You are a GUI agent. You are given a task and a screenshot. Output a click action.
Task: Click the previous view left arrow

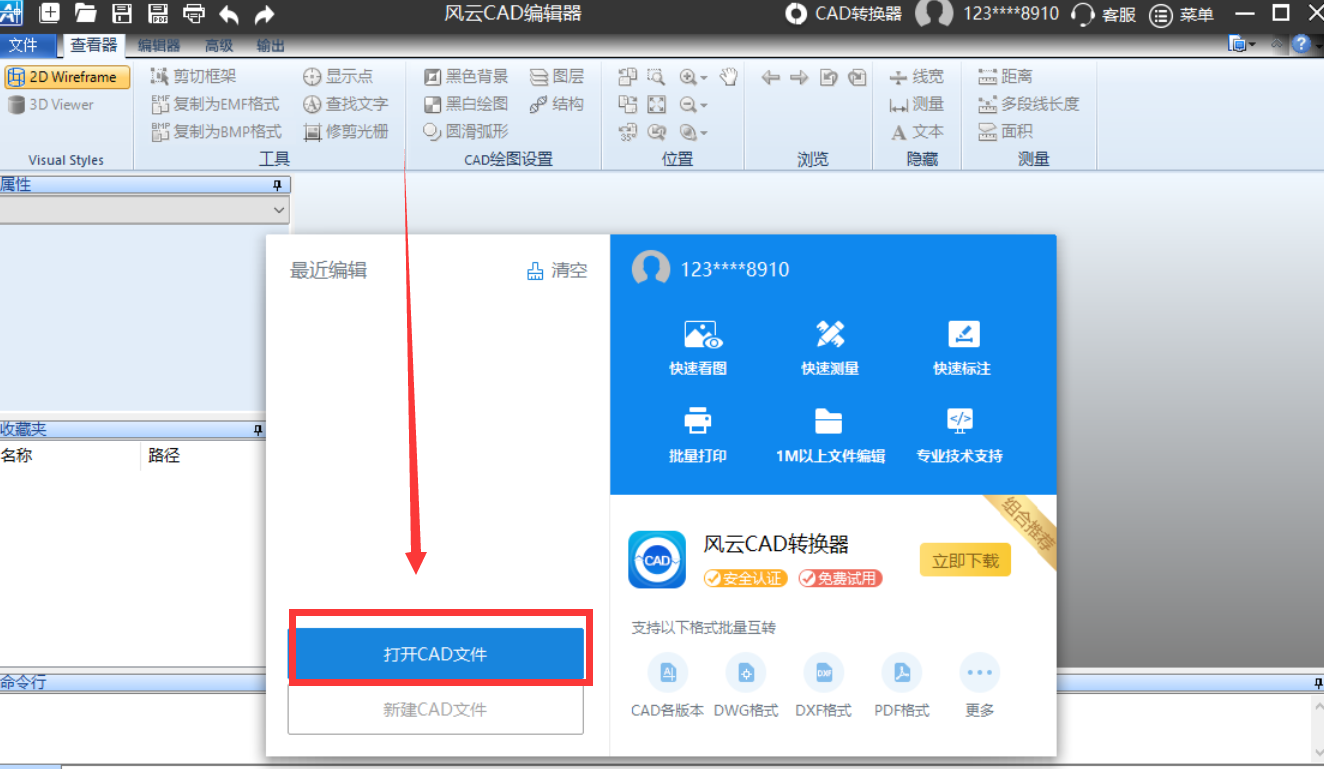pos(770,77)
